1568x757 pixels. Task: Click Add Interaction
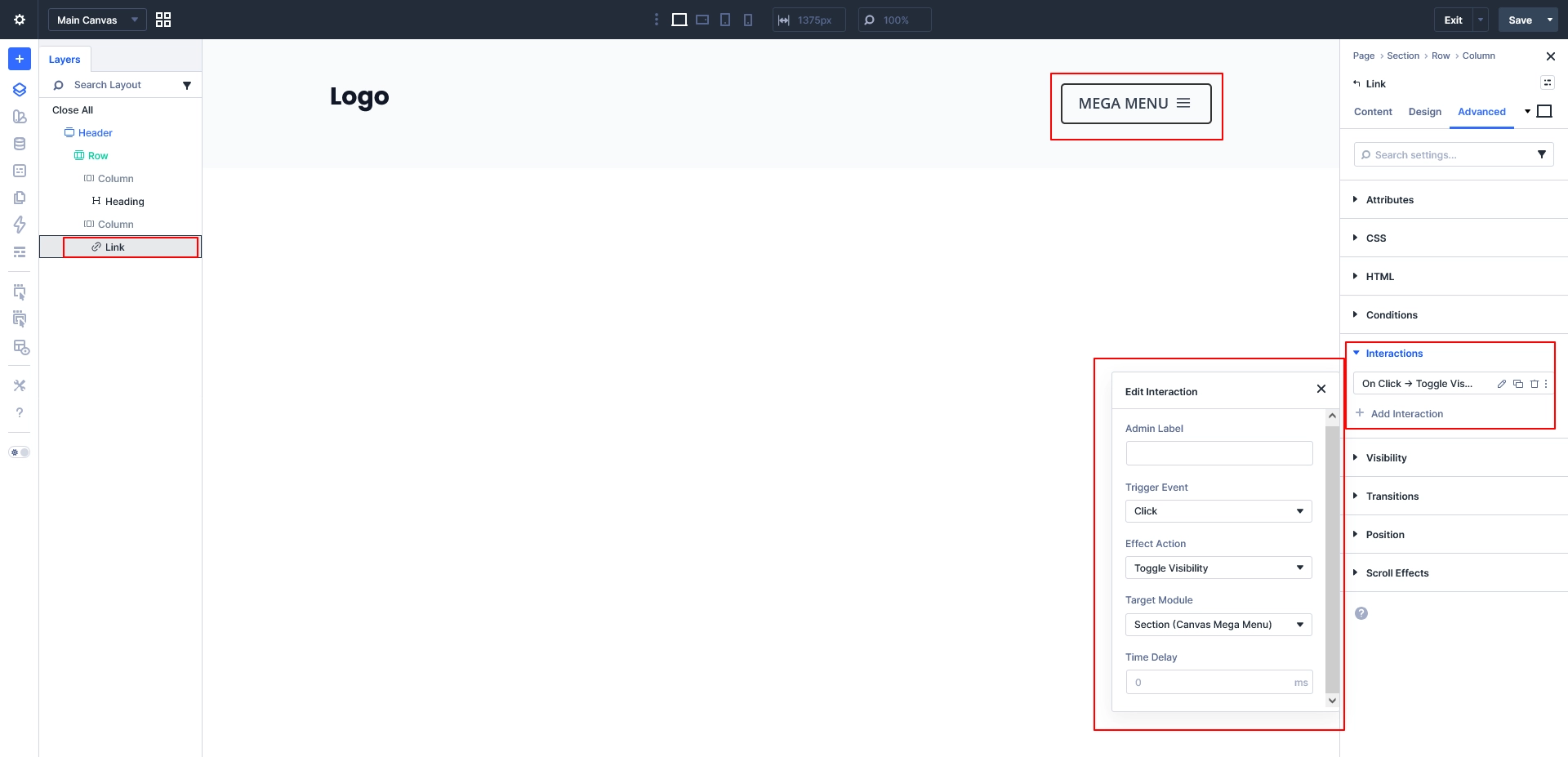tap(1406, 414)
